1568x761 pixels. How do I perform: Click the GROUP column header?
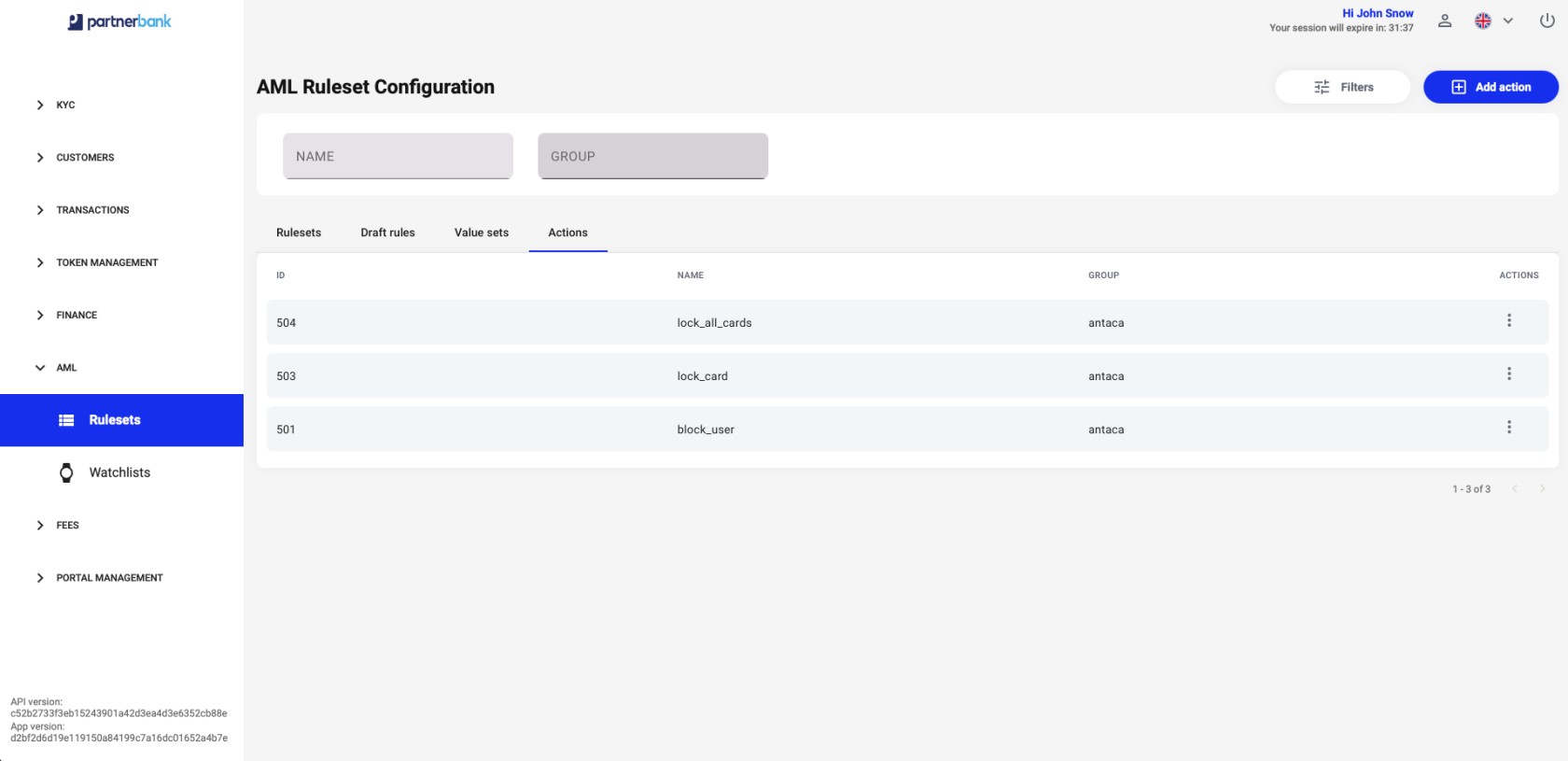pyautogui.click(x=1103, y=275)
